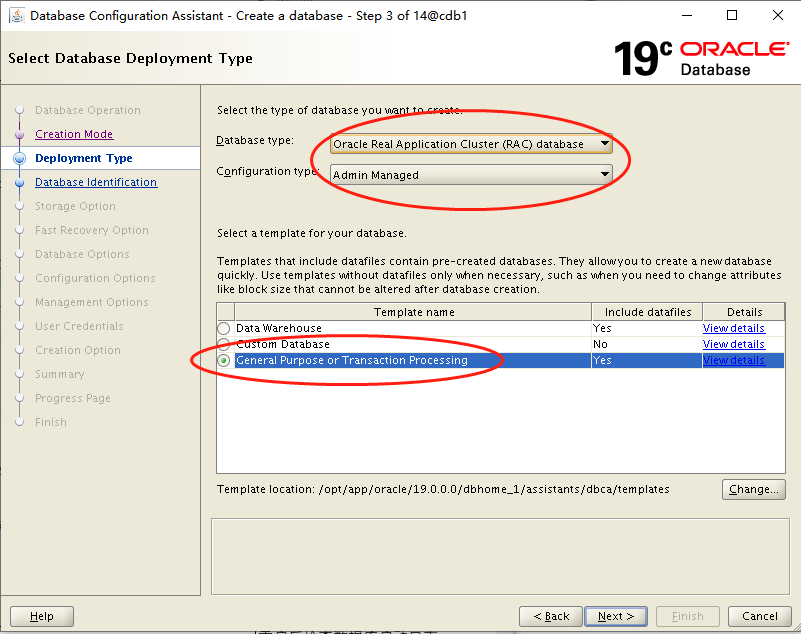The image size is (801, 634).
Task: Select the Deployment Type step
Action: tap(84, 158)
